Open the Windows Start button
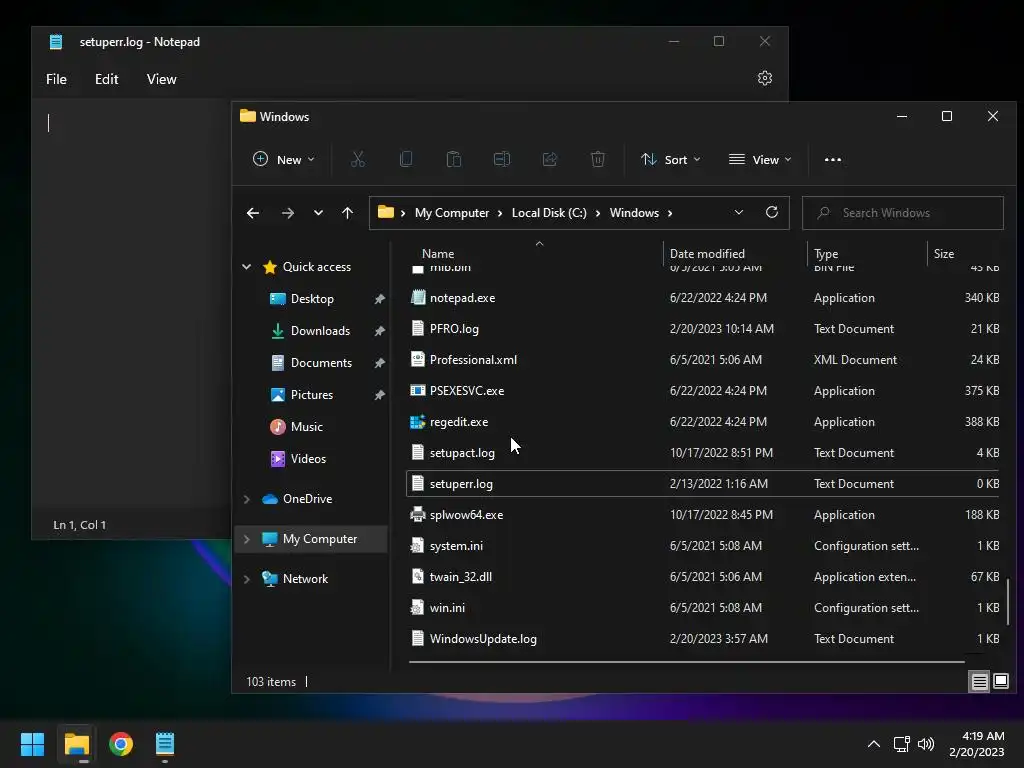The width and height of the screenshot is (1024, 768). [32, 744]
